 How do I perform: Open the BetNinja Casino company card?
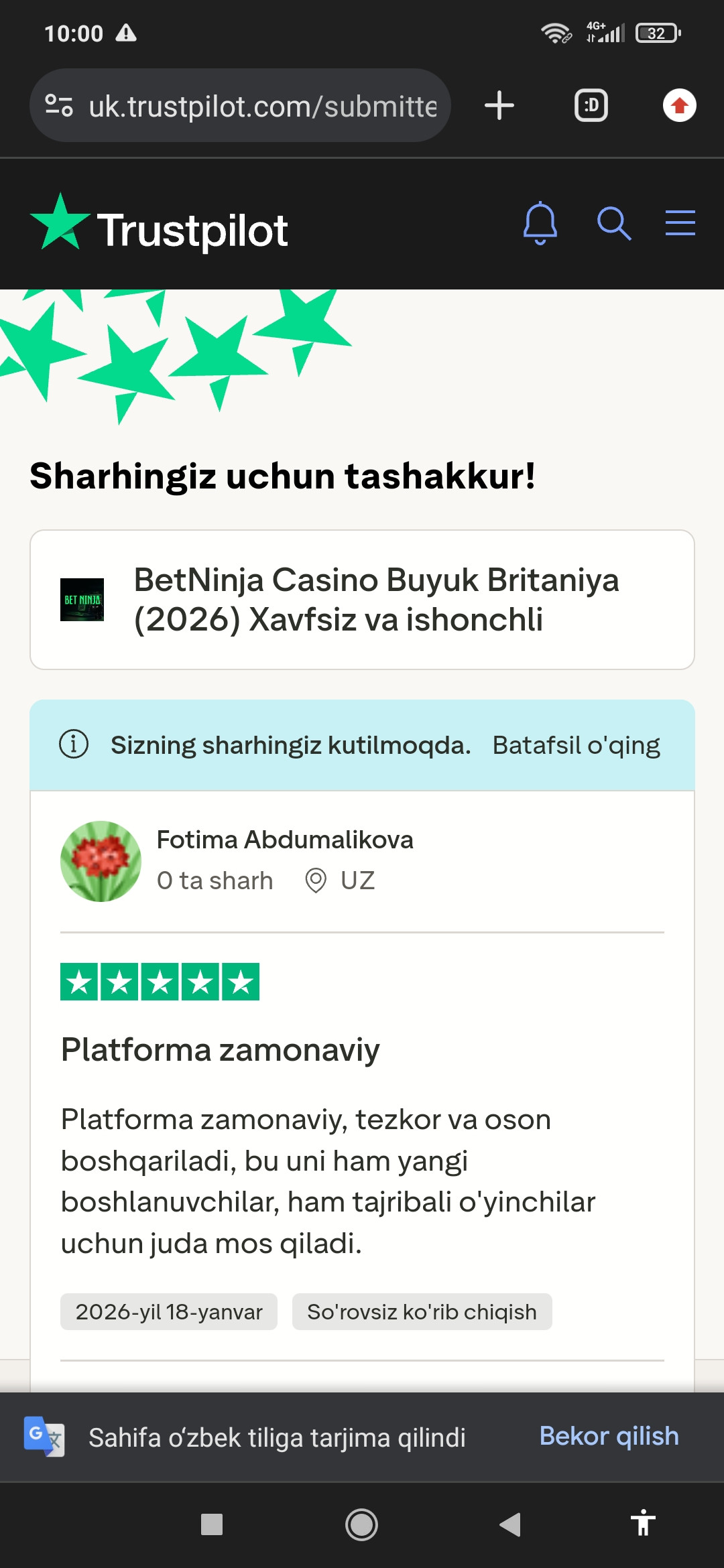[x=362, y=600]
